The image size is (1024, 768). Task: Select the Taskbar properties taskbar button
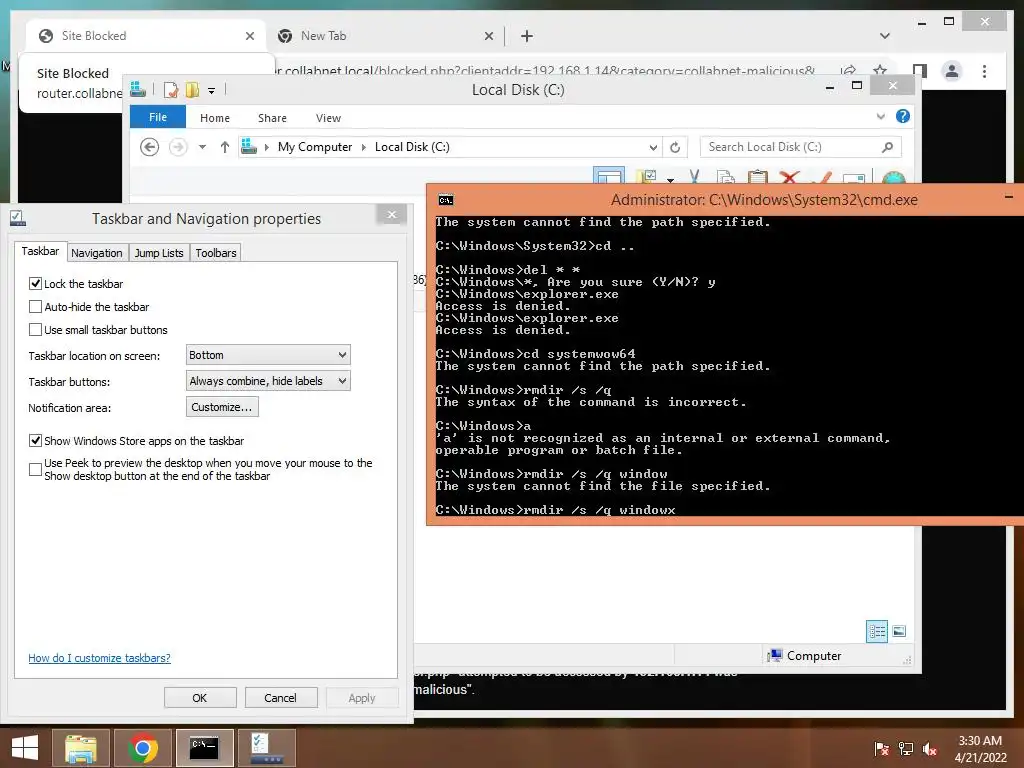266,748
